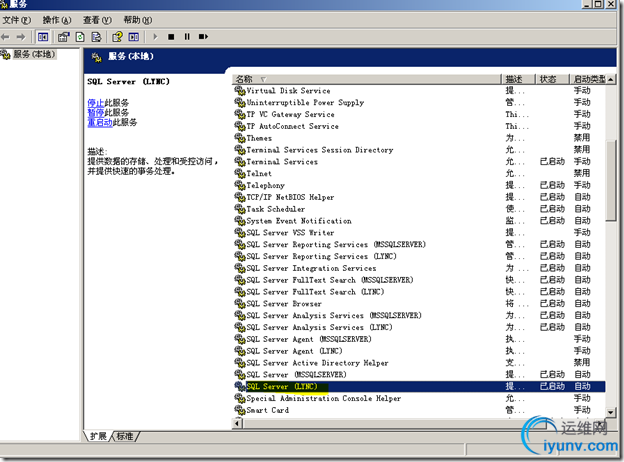Open the 操作(A) menu

coord(57,20)
